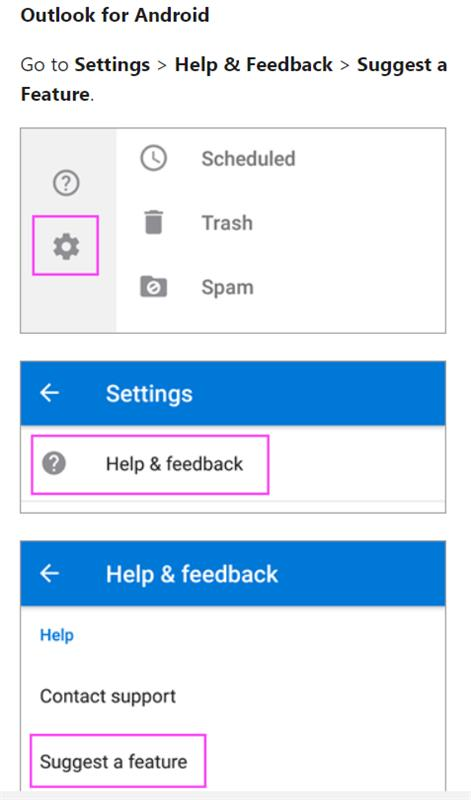This screenshot has height=800, width=471.
Task: Open the Trash folder label
Action: pos(227,223)
